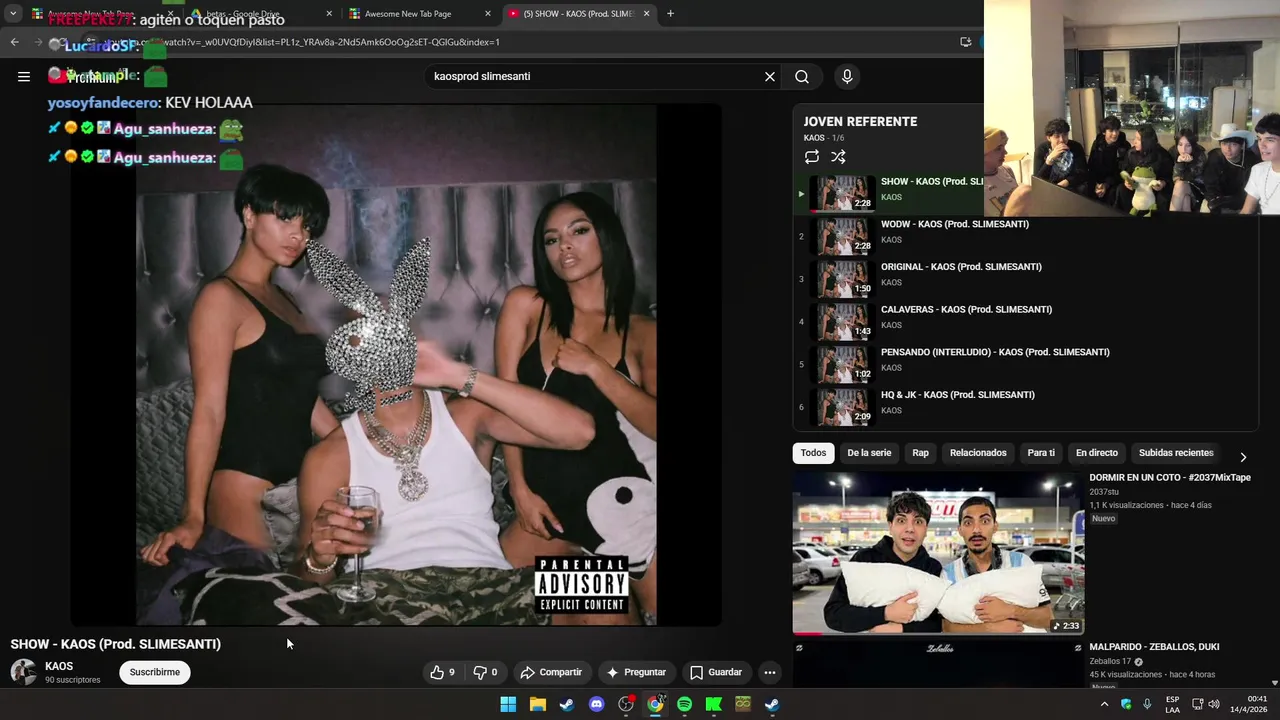
Task: Open the Kick app from the taskbar
Action: (714, 704)
